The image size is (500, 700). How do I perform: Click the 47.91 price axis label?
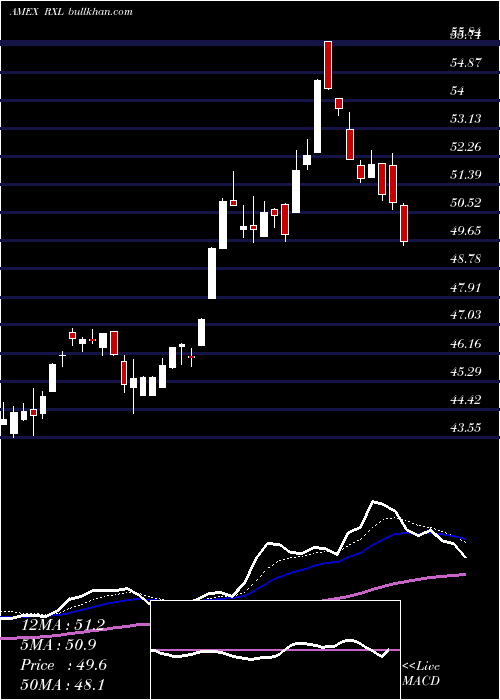coord(466,287)
